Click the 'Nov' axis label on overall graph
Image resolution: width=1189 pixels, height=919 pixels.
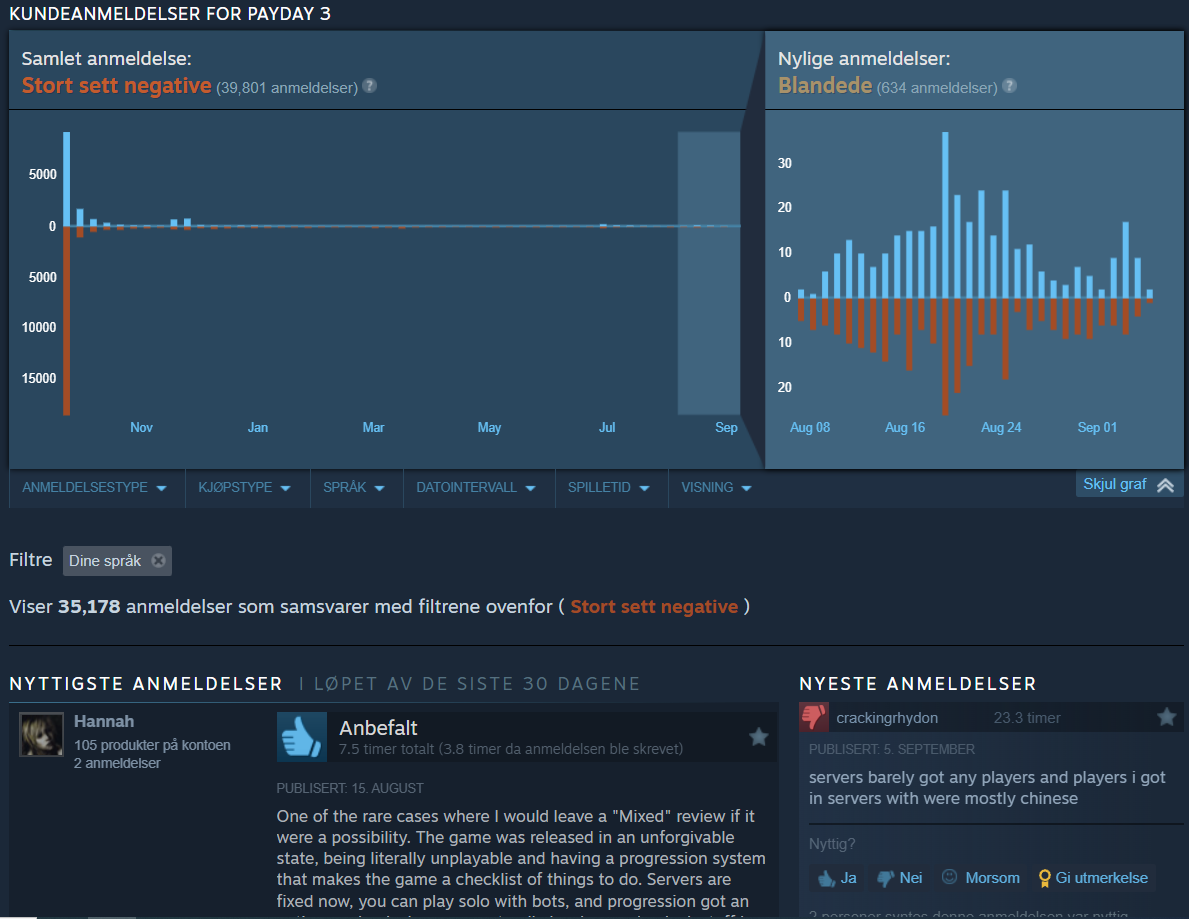click(x=141, y=428)
